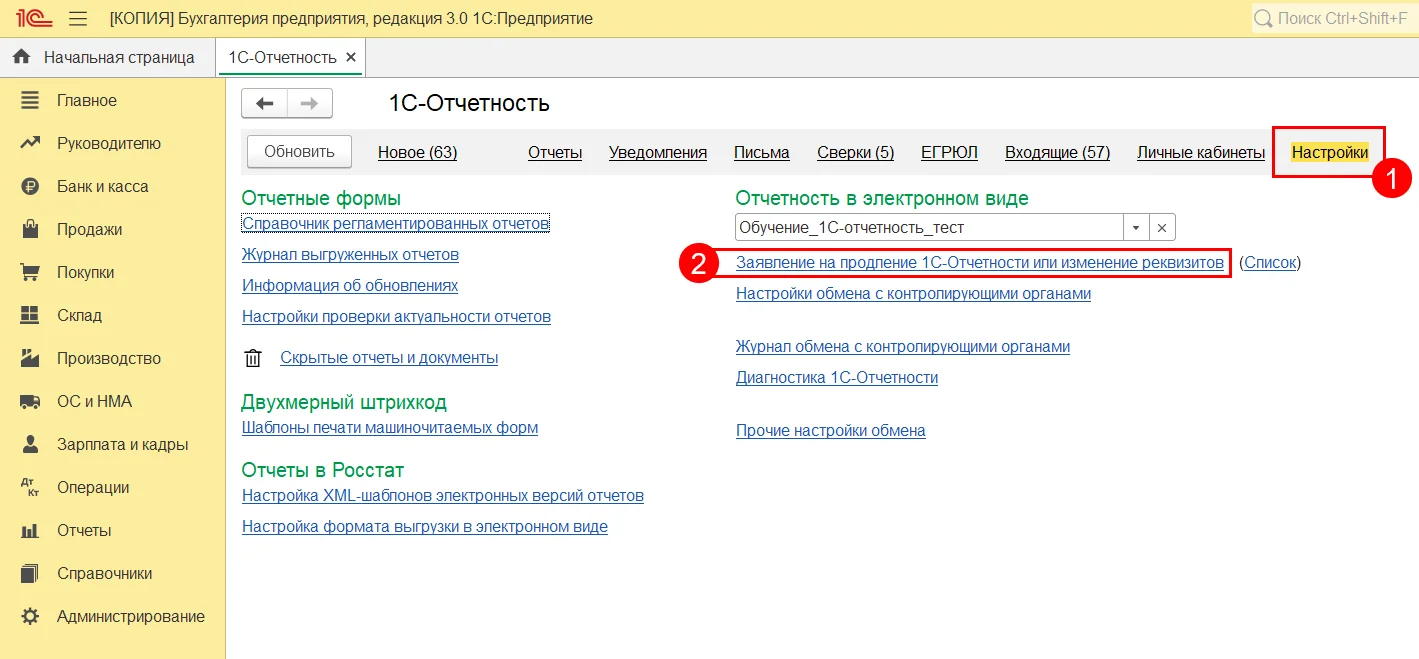The height and width of the screenshot is (659, 1419).
Task: Open Продажи shopping bag icon
Action: coord(30,229)
